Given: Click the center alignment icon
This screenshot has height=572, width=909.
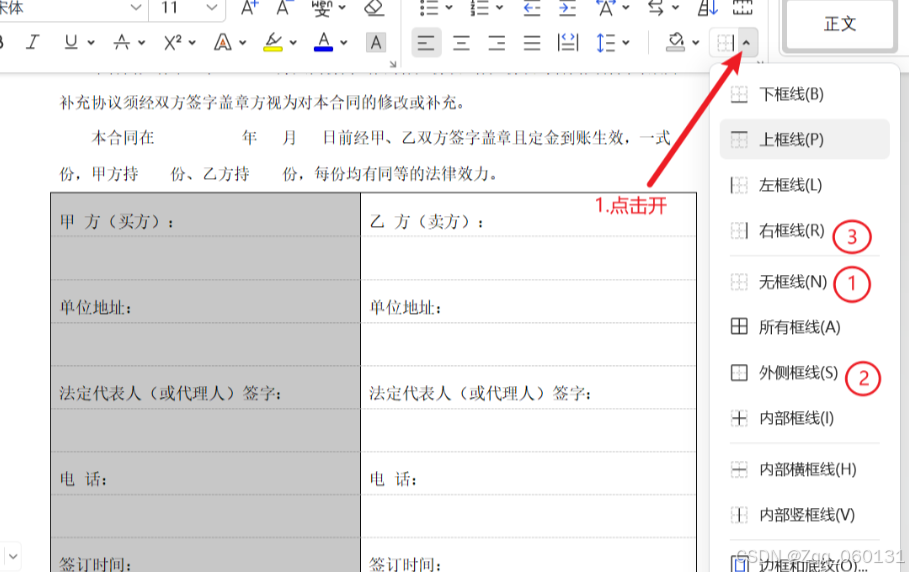Looking at the screenshot, I should (461, 42).
